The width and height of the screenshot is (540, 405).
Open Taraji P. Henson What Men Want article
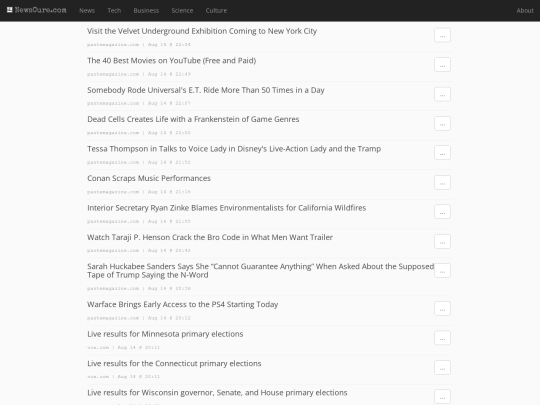point(210,237)
